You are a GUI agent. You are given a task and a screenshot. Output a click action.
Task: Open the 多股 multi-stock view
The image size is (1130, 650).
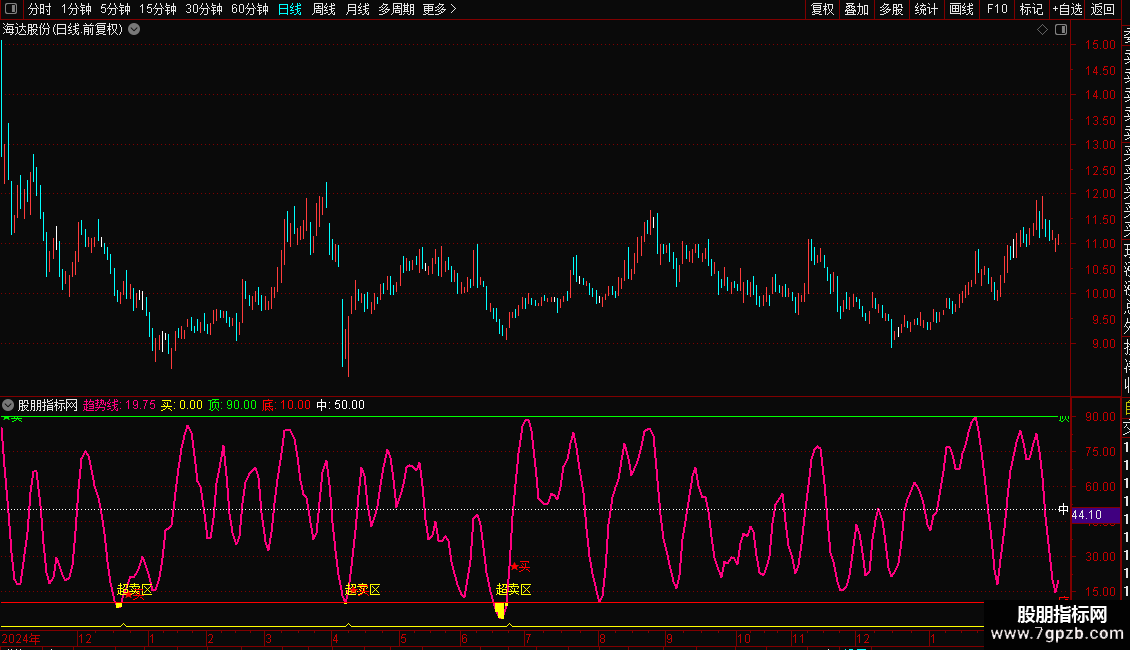click(x=891, y=9)
